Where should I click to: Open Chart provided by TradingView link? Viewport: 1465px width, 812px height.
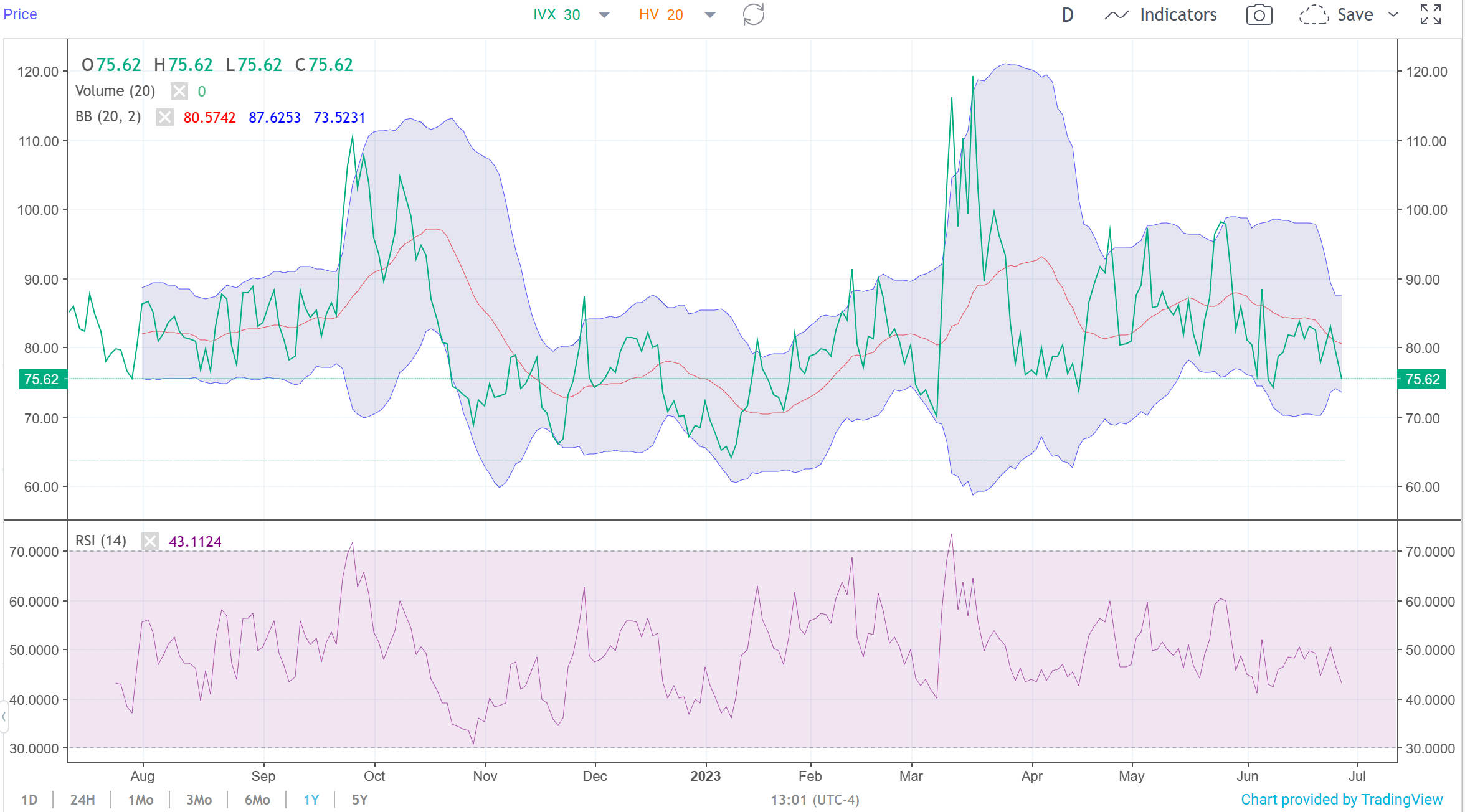coord(1342,800)
